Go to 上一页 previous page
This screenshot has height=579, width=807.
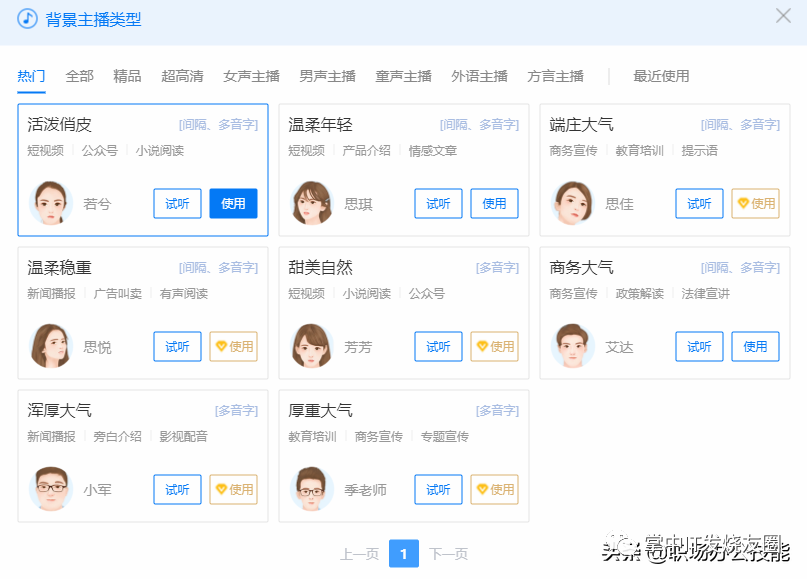[x=359, y=554]
